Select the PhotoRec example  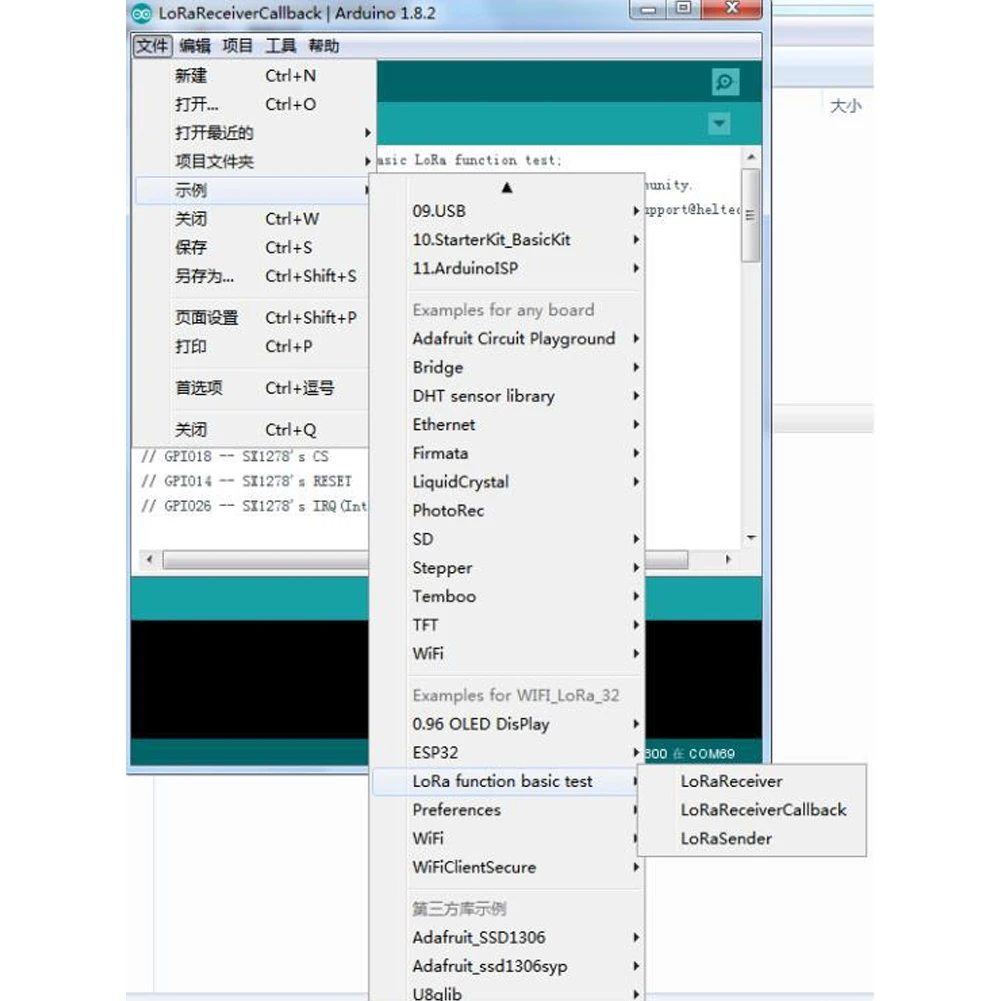coord(508,511)
